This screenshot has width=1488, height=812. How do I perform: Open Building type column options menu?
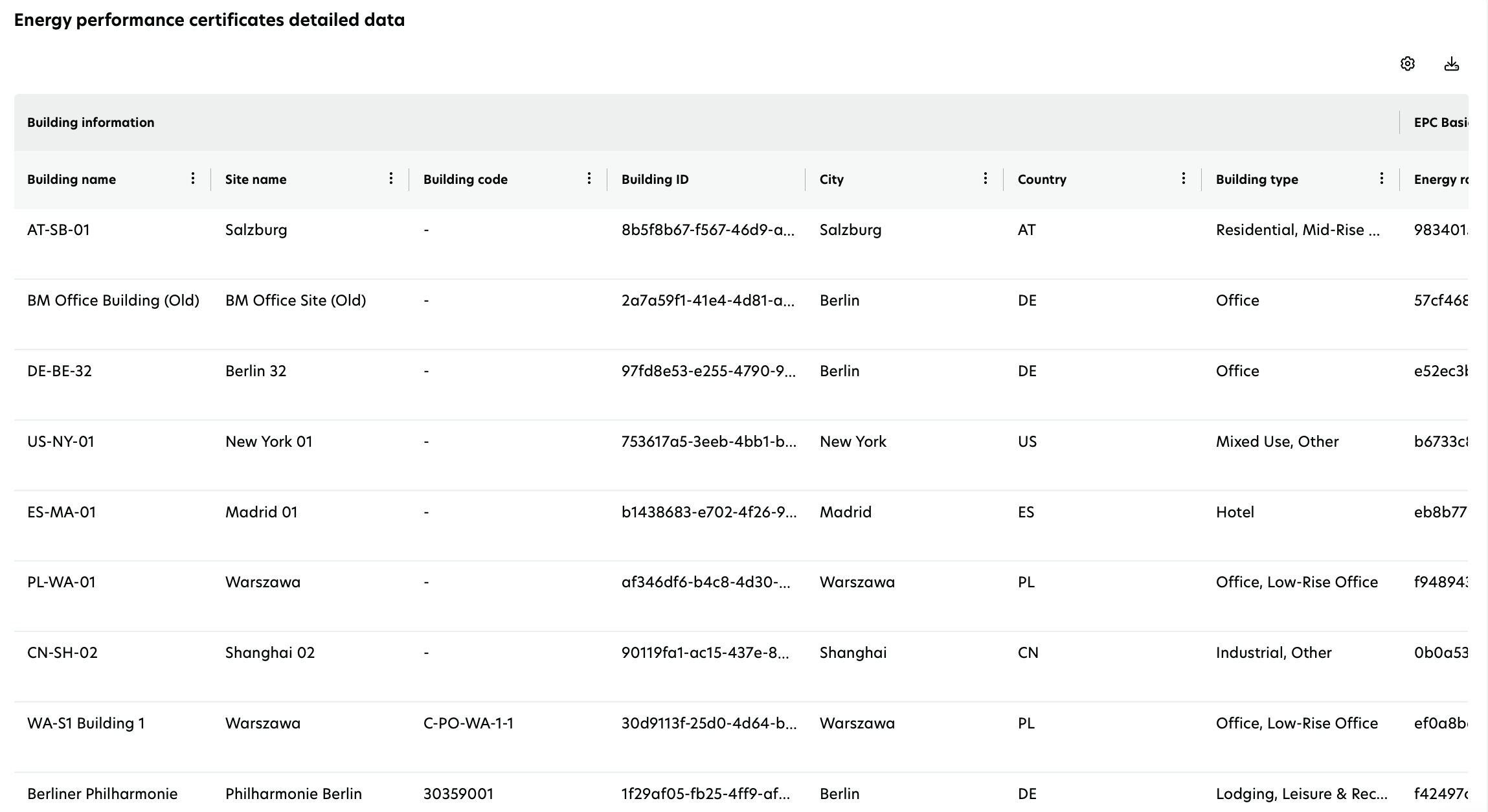(x=1381, y=179)
